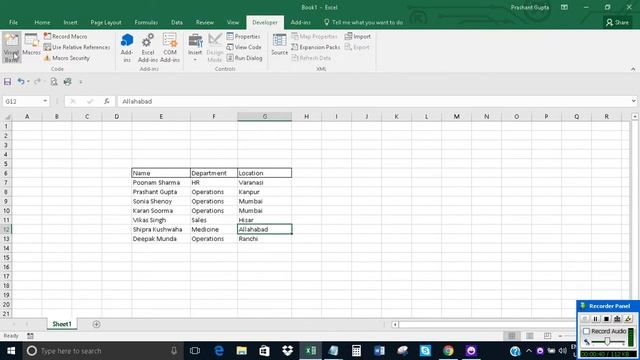Switch to Page Break Preview in status bar

[x=547, y=336]
